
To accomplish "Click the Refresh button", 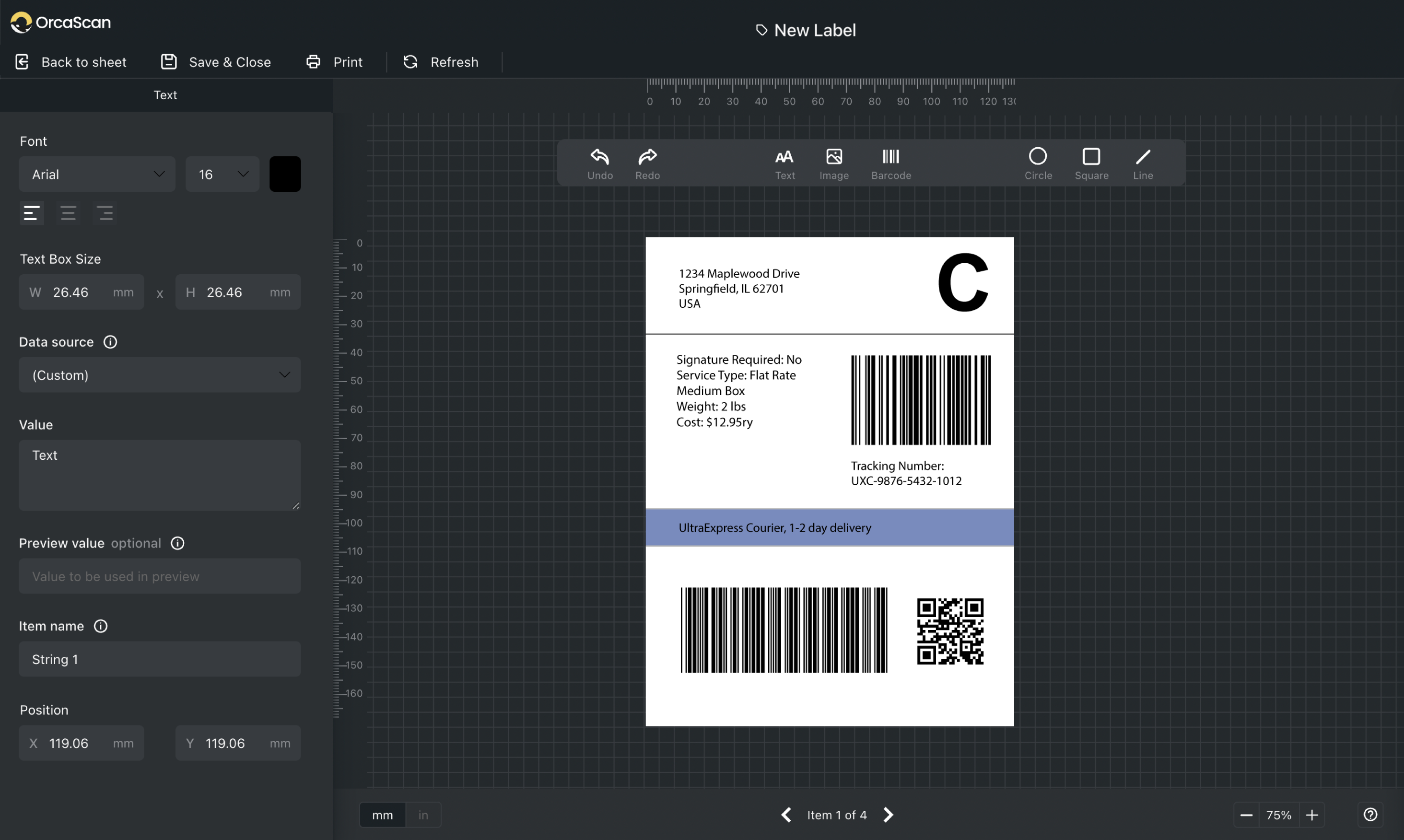I will [x=441, y=62].
